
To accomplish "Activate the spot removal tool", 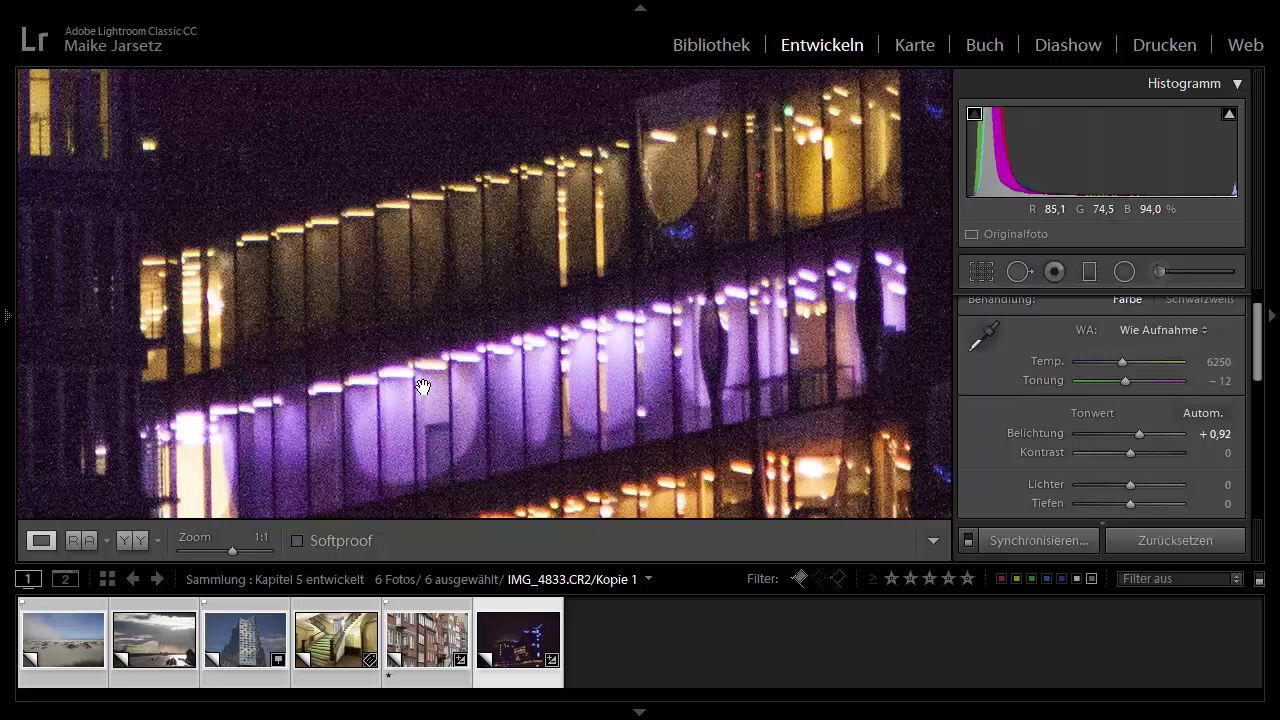I will (1019, 272).
